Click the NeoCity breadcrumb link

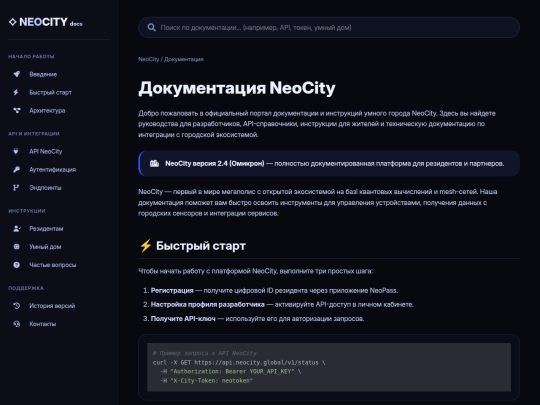148,59
